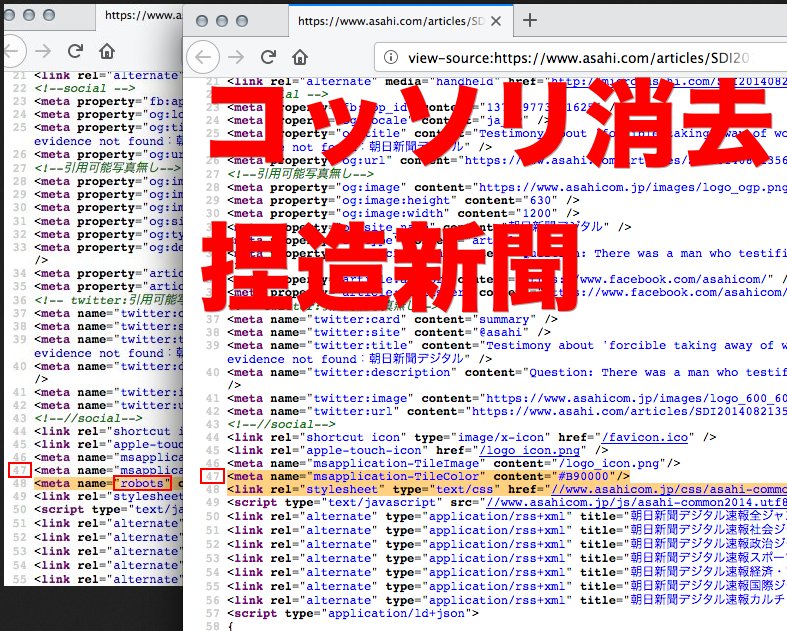Reload page in the rear window
The image size is (787, 631).
75,50
